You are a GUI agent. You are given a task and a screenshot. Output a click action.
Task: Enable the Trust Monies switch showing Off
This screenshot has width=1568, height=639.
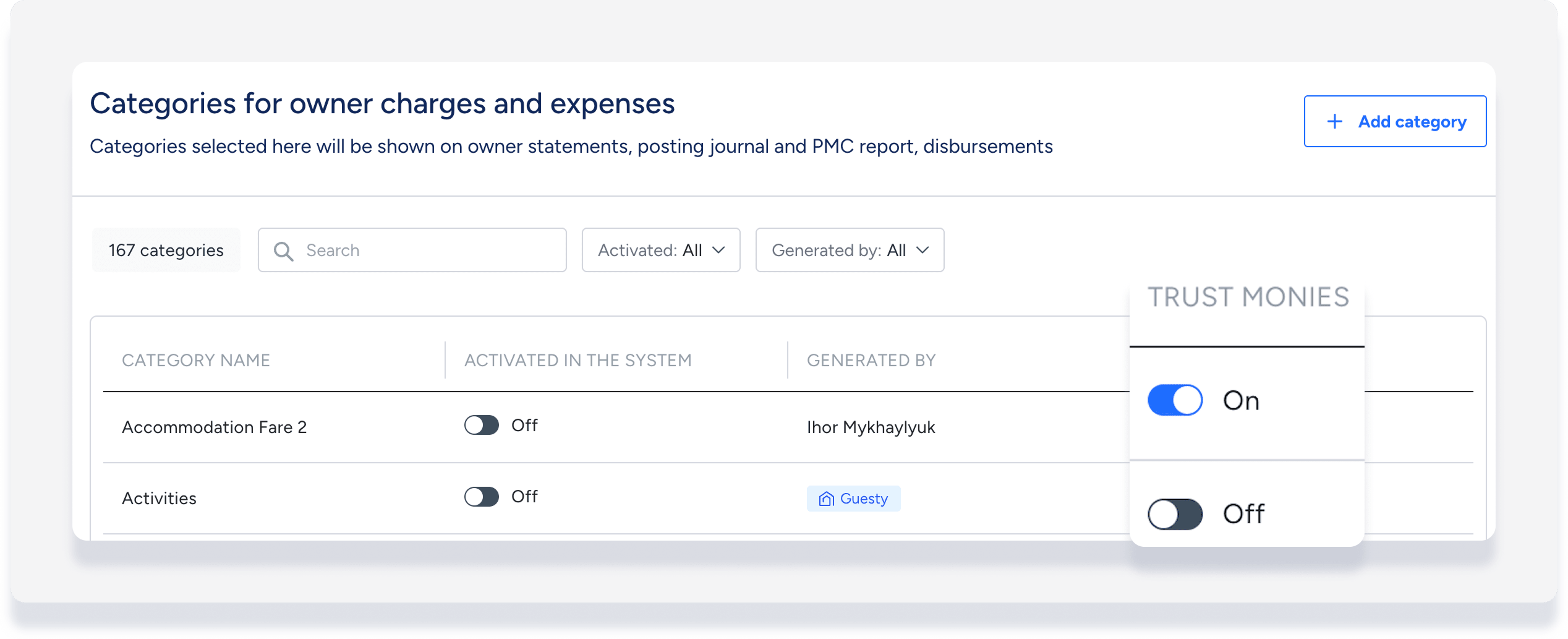tap(1175, 514)
